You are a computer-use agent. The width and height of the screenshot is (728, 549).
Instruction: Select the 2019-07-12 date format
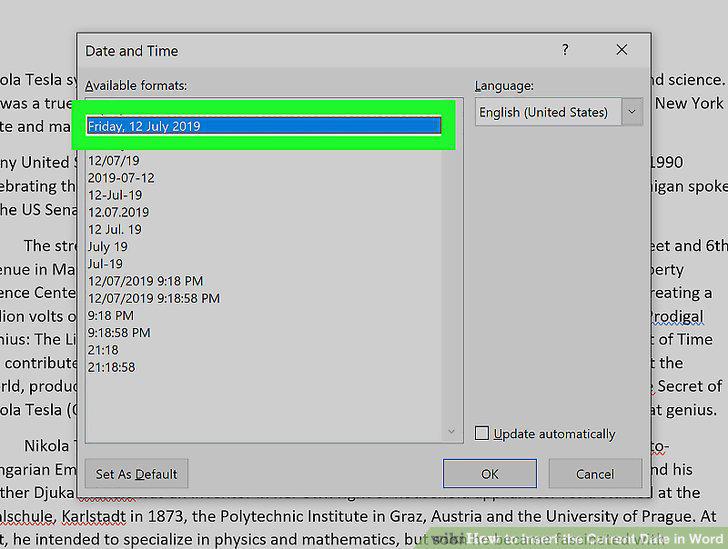tap(121, 178)
